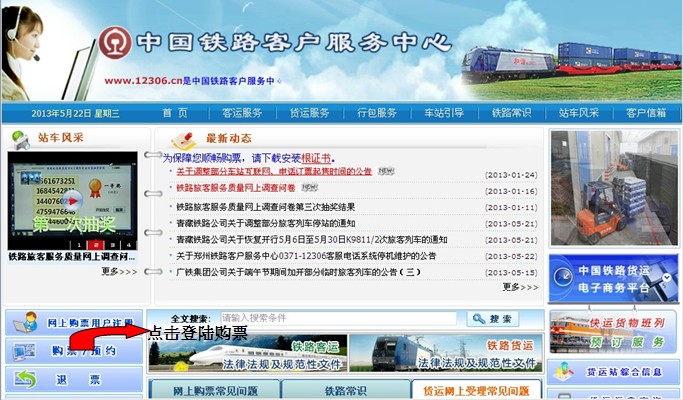Click the date (2013-05-22) entry

[511, 256]
